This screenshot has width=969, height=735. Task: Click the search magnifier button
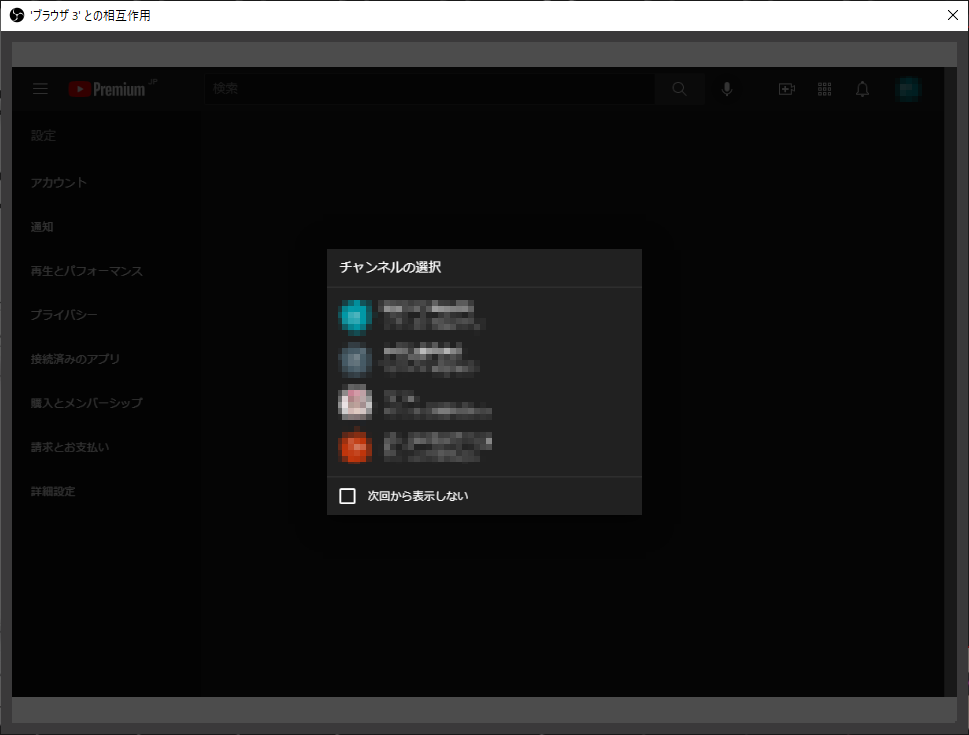coord(680,89)
